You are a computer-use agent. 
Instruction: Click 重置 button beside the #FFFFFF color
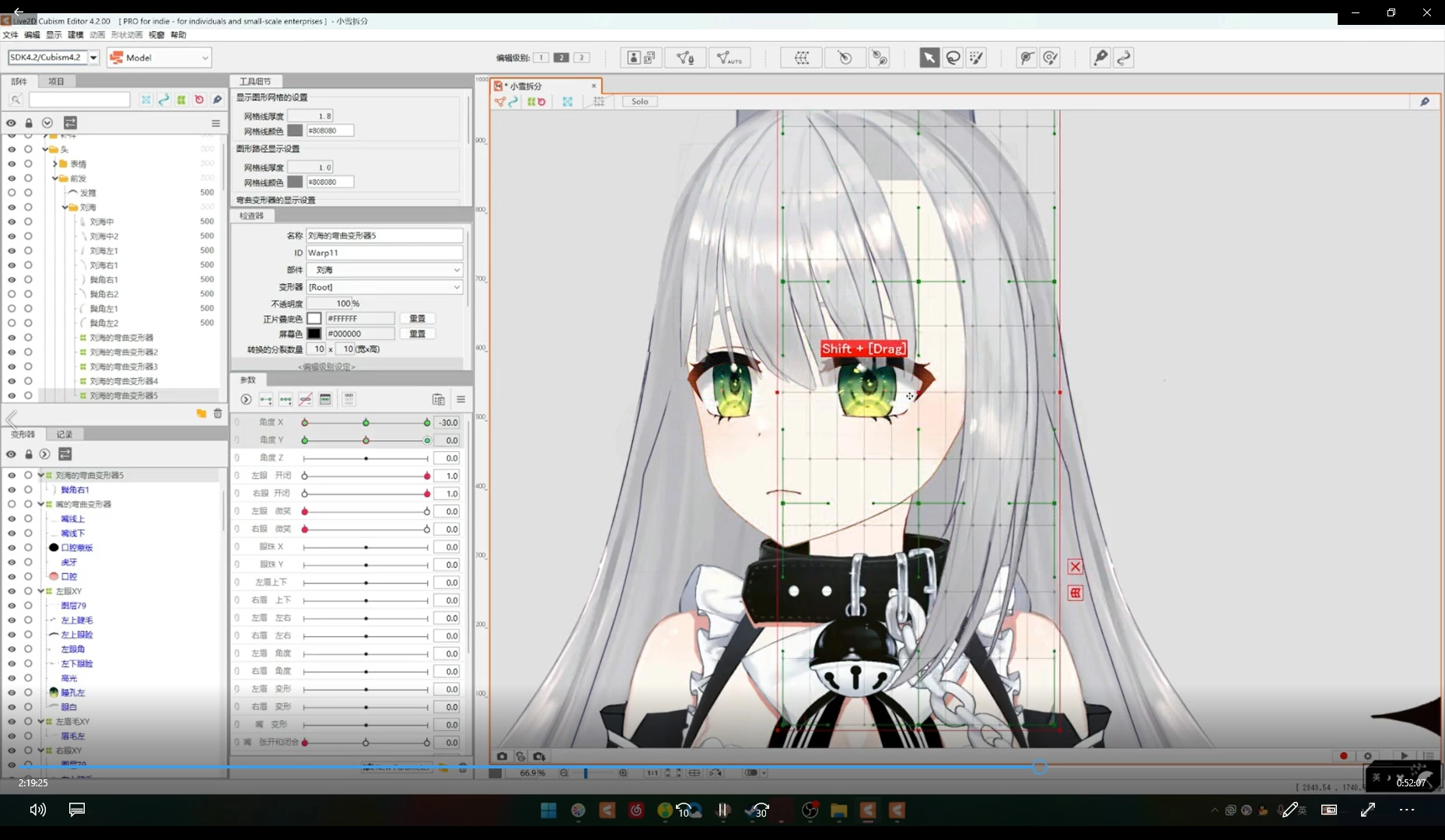(418, 319)
